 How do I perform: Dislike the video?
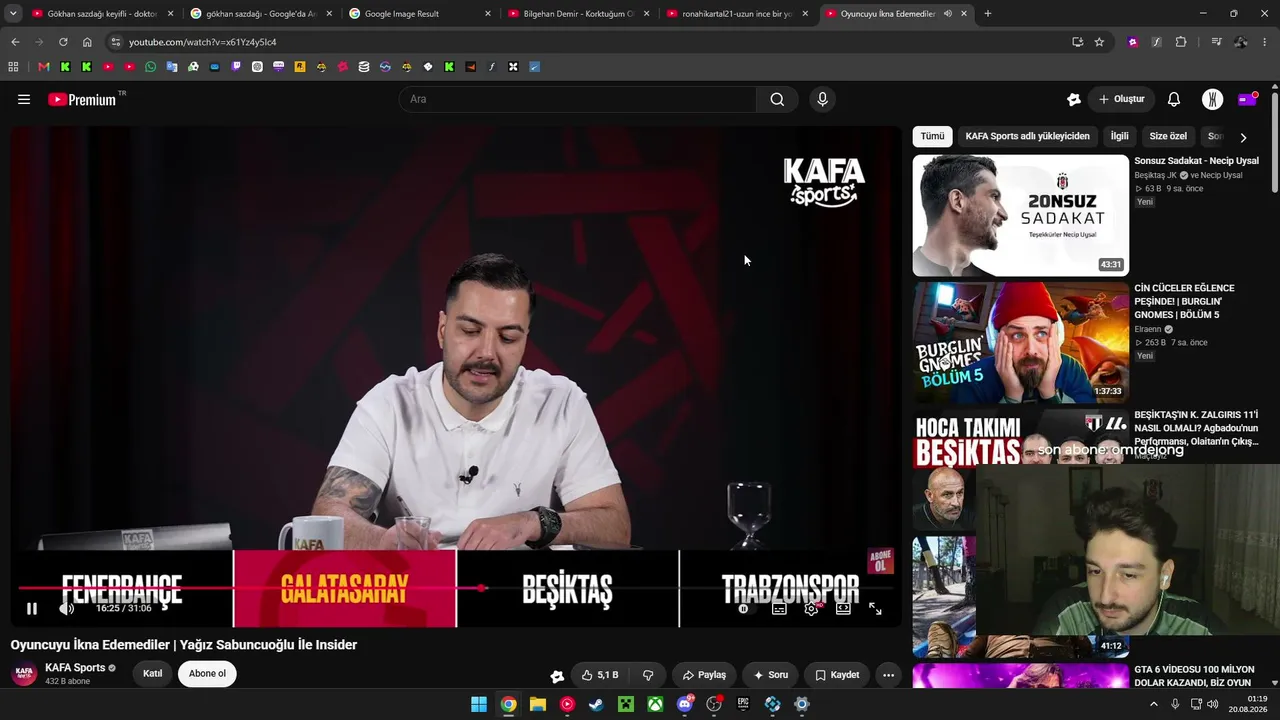point(648,675)
